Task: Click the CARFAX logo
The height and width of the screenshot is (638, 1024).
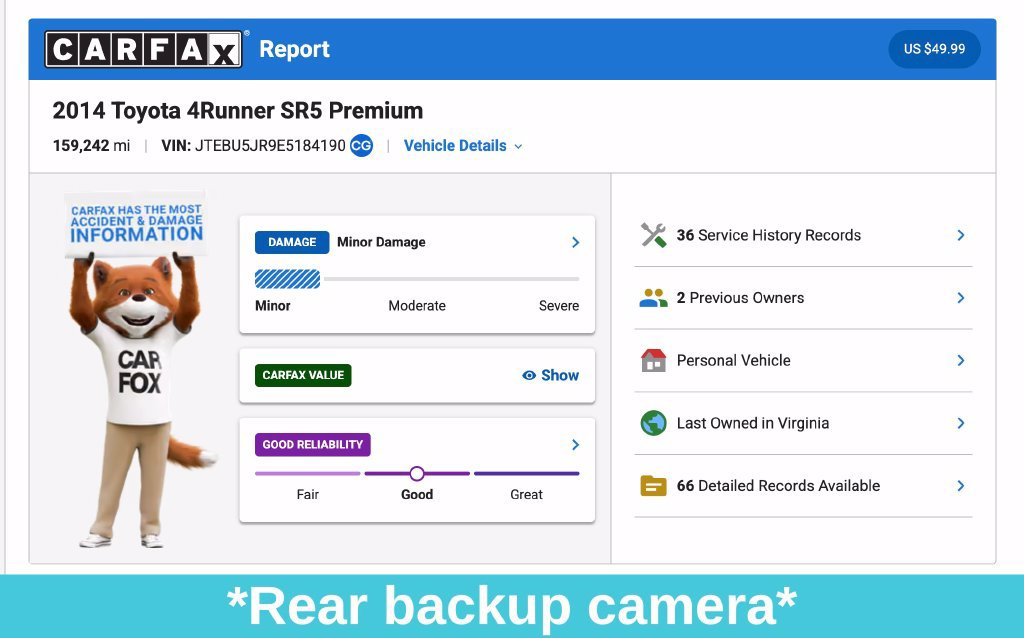Action: point(144,49)
